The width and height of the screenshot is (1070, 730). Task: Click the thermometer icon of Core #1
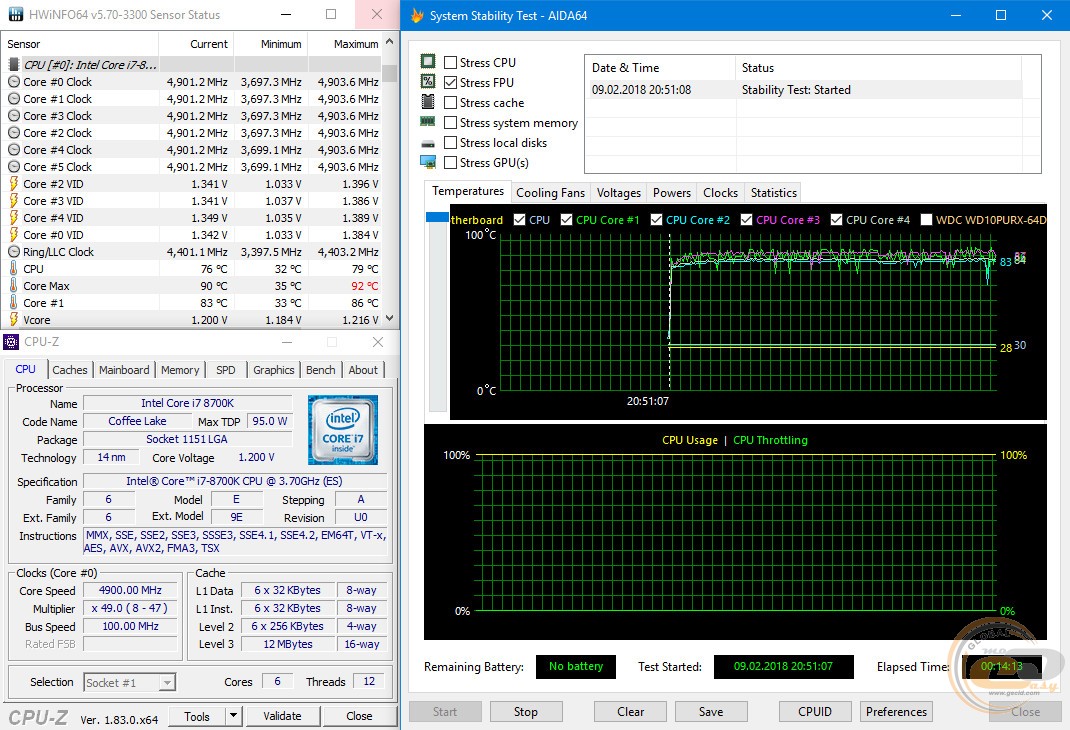(14, 302)
